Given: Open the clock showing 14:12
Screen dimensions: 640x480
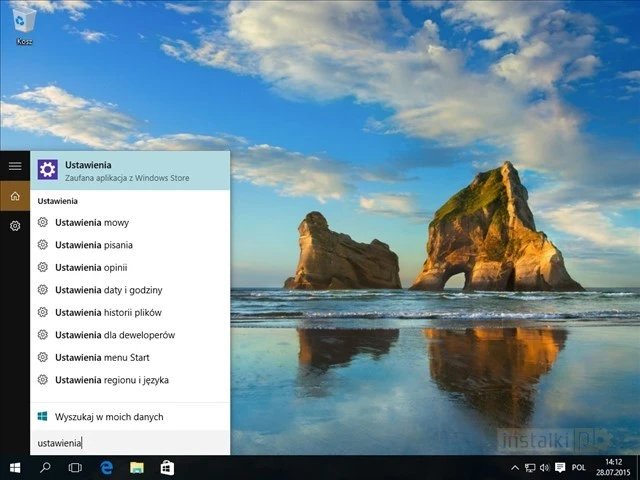Looking at the screenshot, I should coord(613,467).
